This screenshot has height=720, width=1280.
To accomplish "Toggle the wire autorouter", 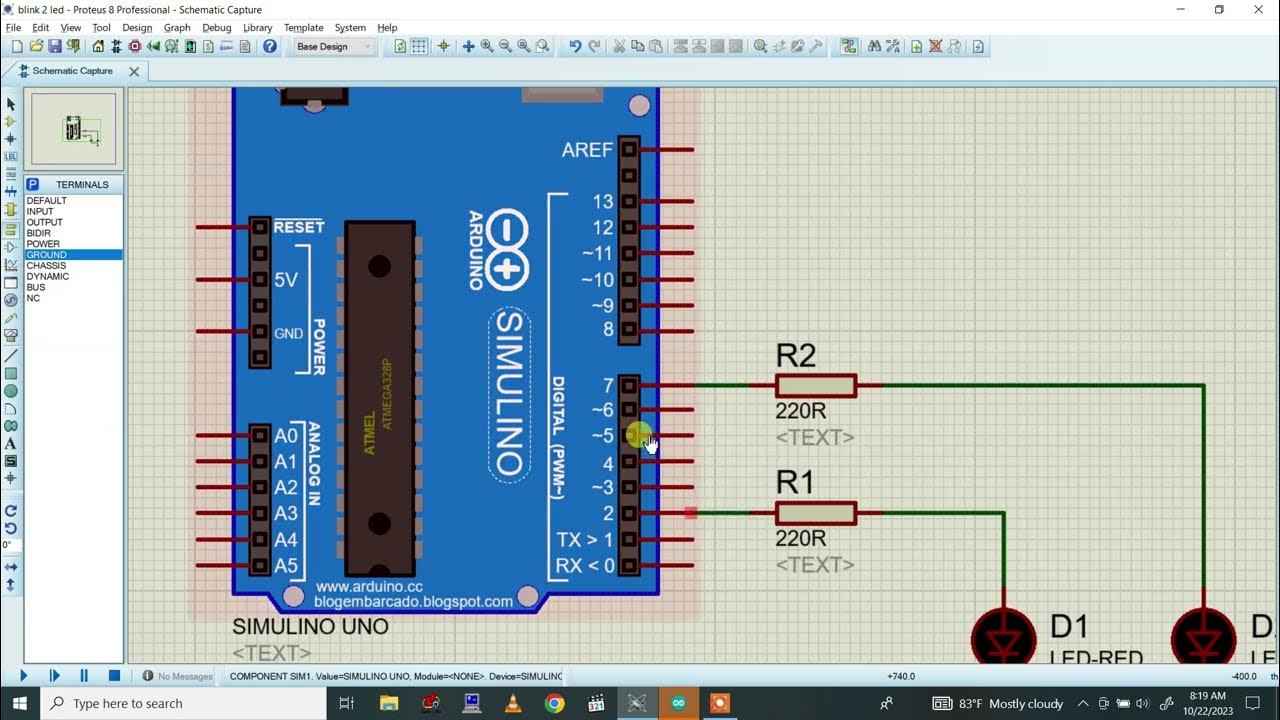I will pos(849,46).
